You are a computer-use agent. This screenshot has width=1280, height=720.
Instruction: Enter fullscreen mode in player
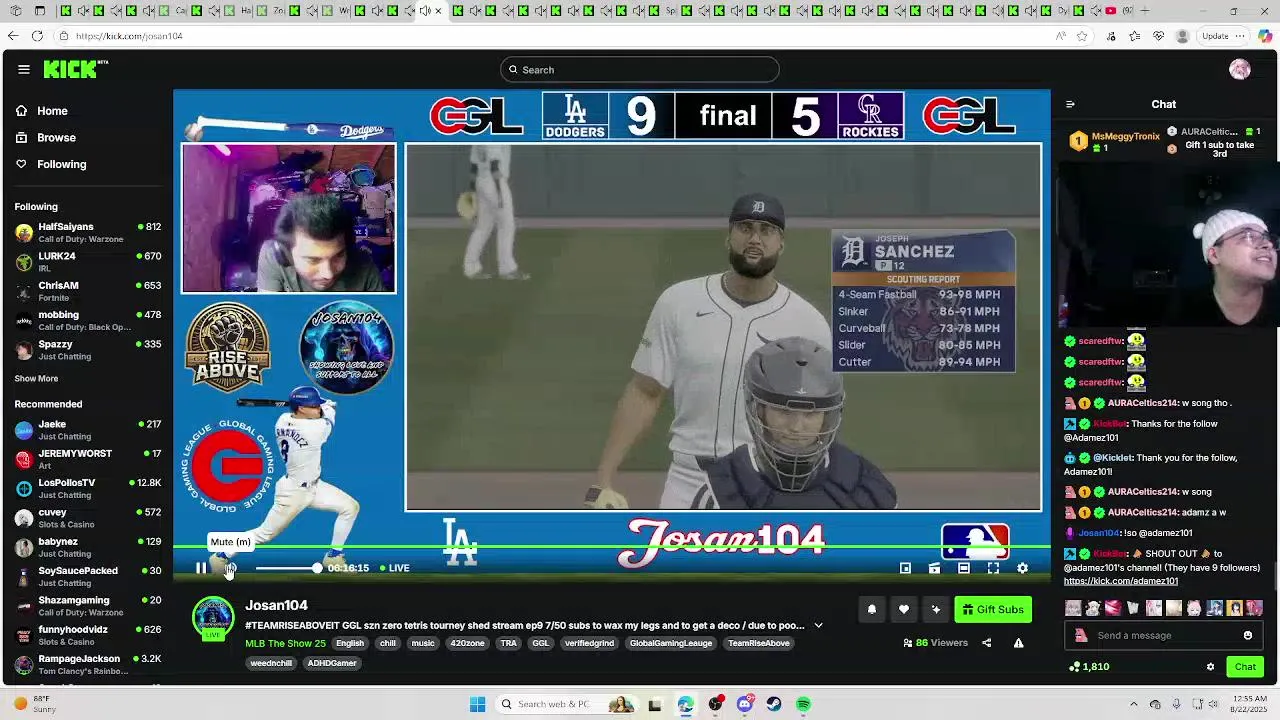point(993,568)
